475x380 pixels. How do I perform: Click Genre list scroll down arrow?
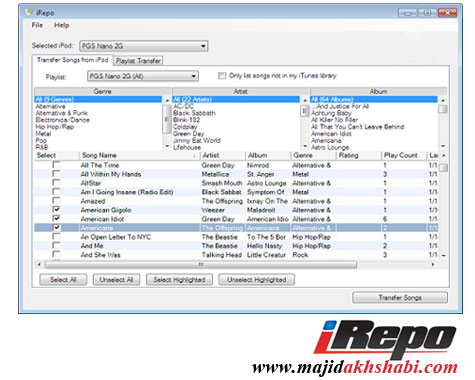[167, 147]
